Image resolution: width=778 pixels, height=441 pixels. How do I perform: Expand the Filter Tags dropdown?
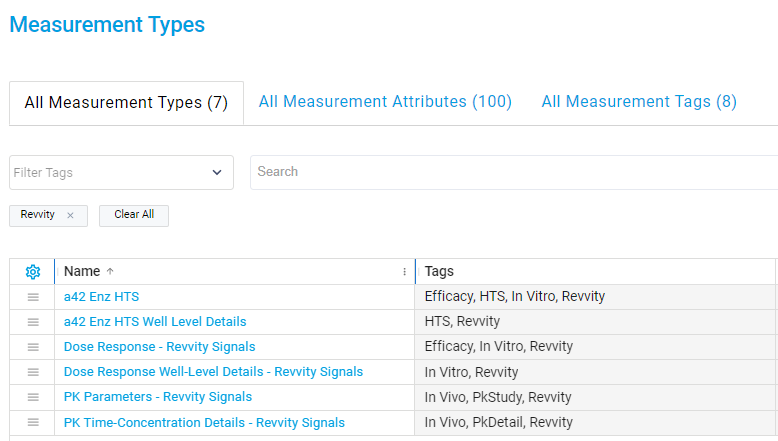(217, 172)
